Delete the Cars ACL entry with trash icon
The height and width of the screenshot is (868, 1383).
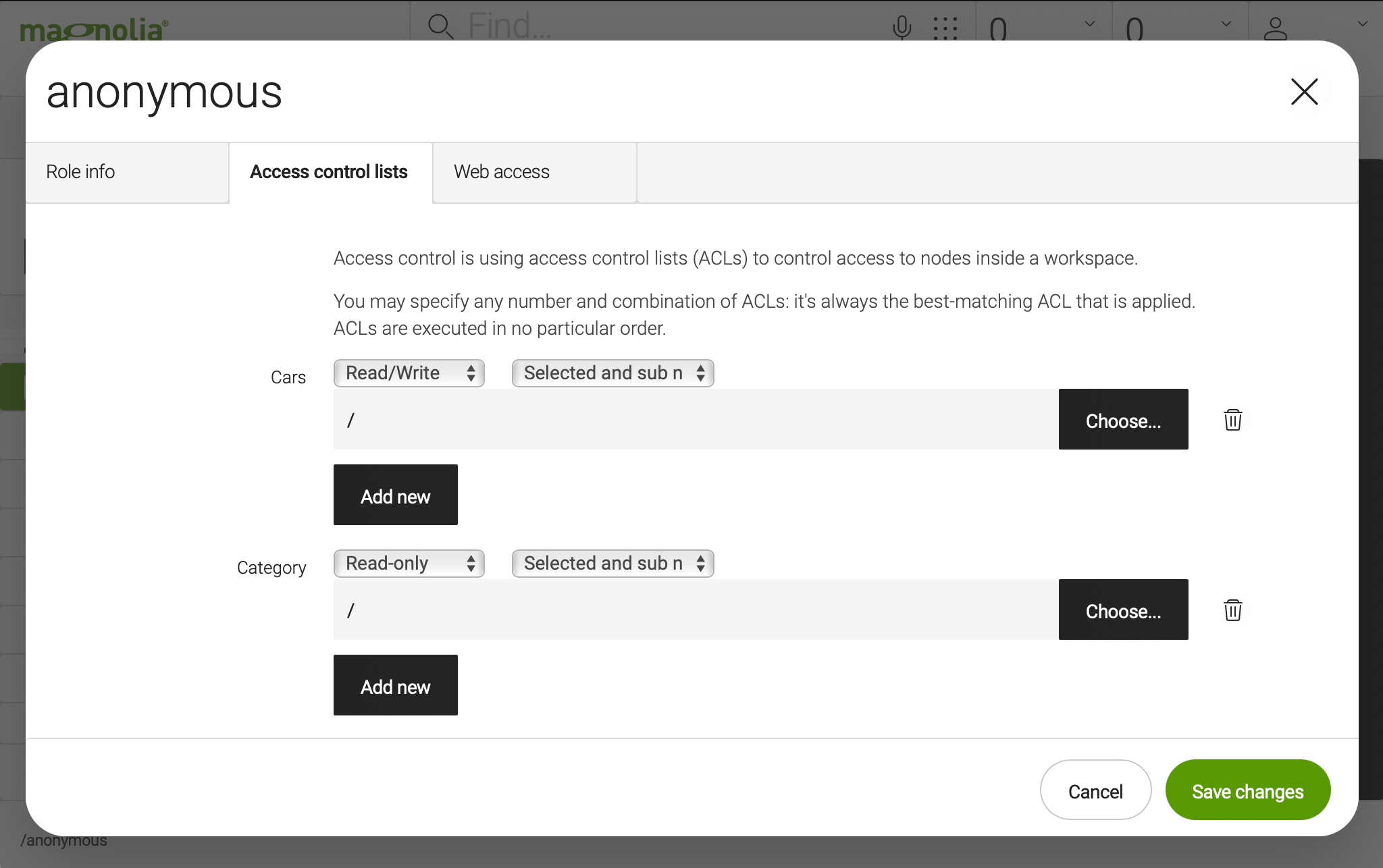1232,420
